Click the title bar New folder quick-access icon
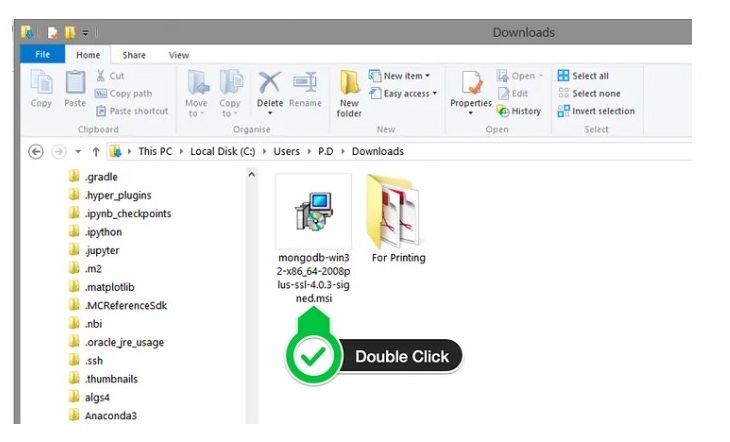Screen dimensions: 730x442 [70, 33]
